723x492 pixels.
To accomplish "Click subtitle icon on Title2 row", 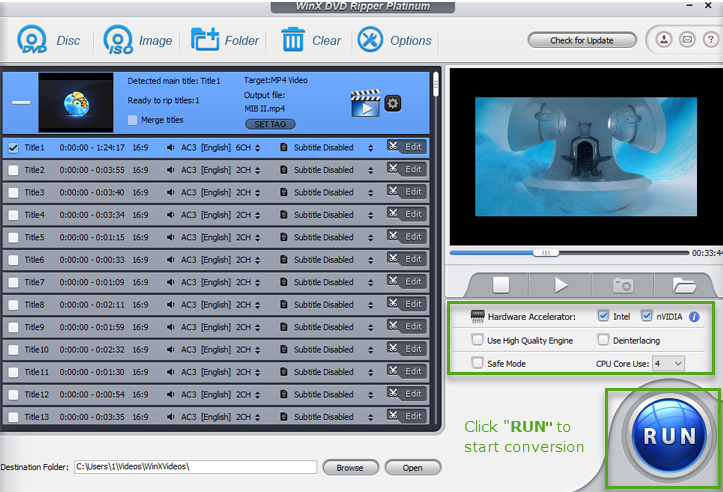I will point(284,170).
